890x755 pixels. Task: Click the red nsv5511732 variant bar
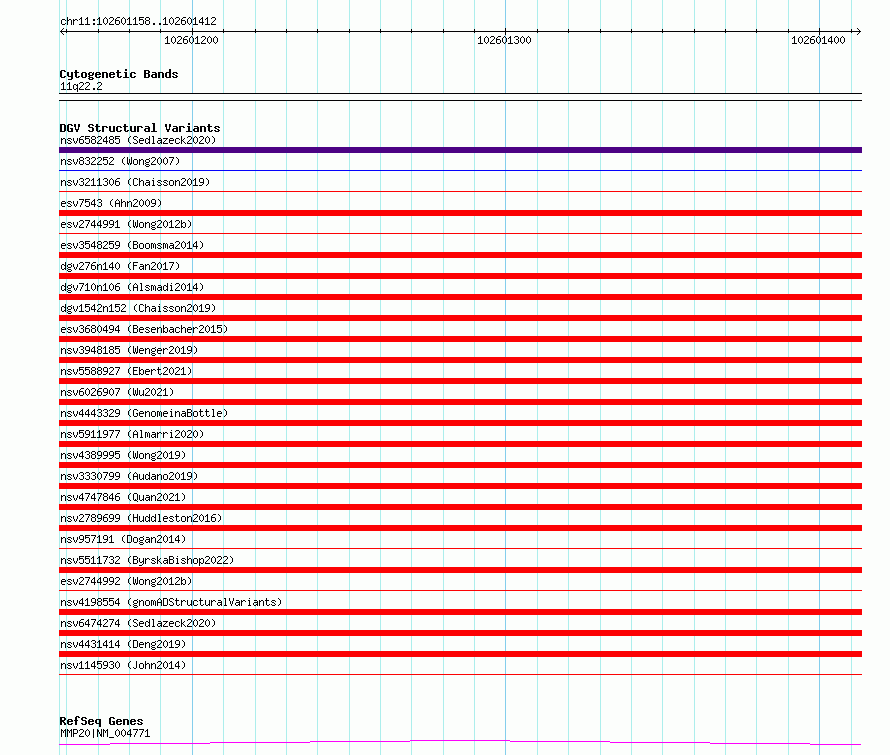click(460, 570)
